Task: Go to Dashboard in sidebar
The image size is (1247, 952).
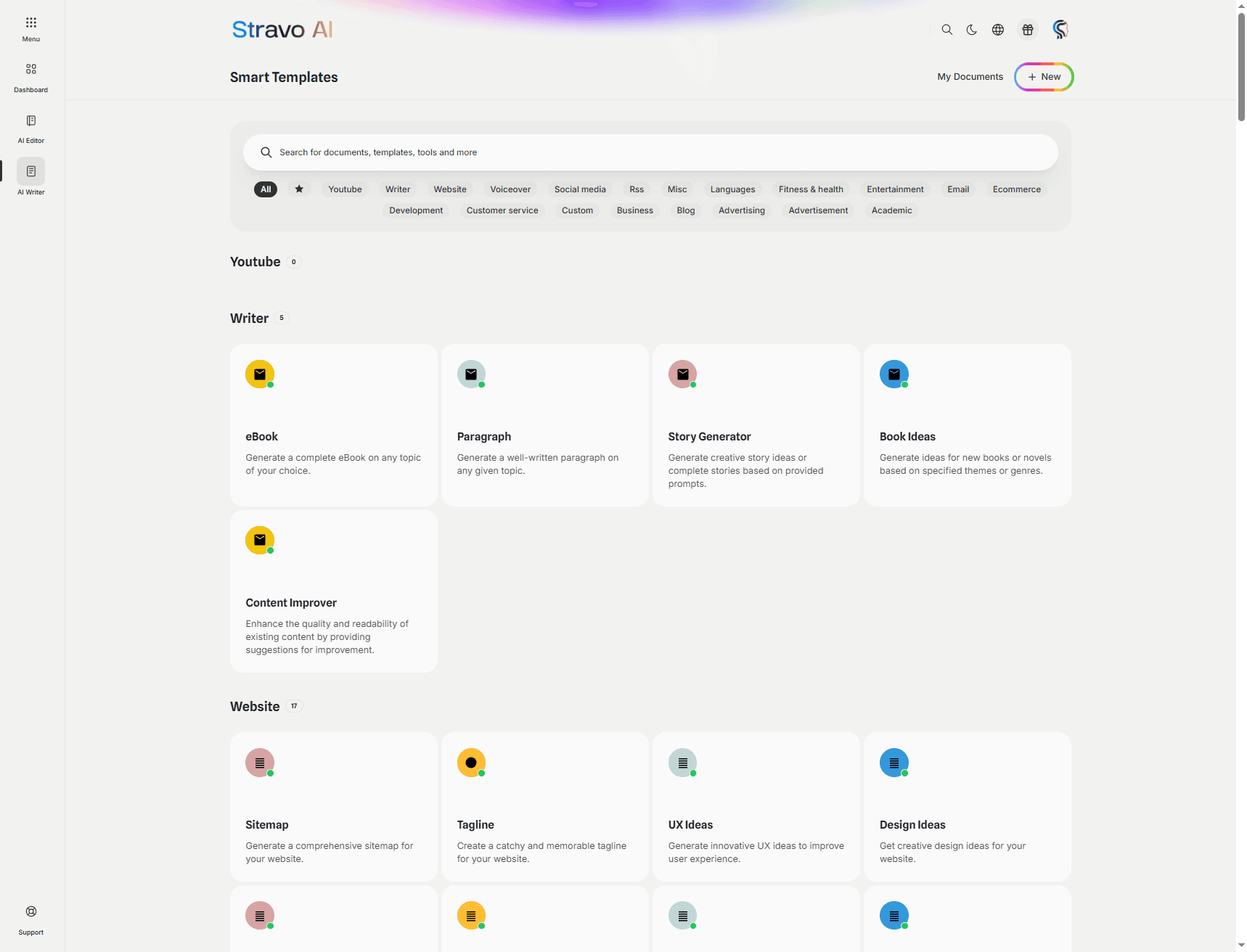Action: (x=30, y=70)
